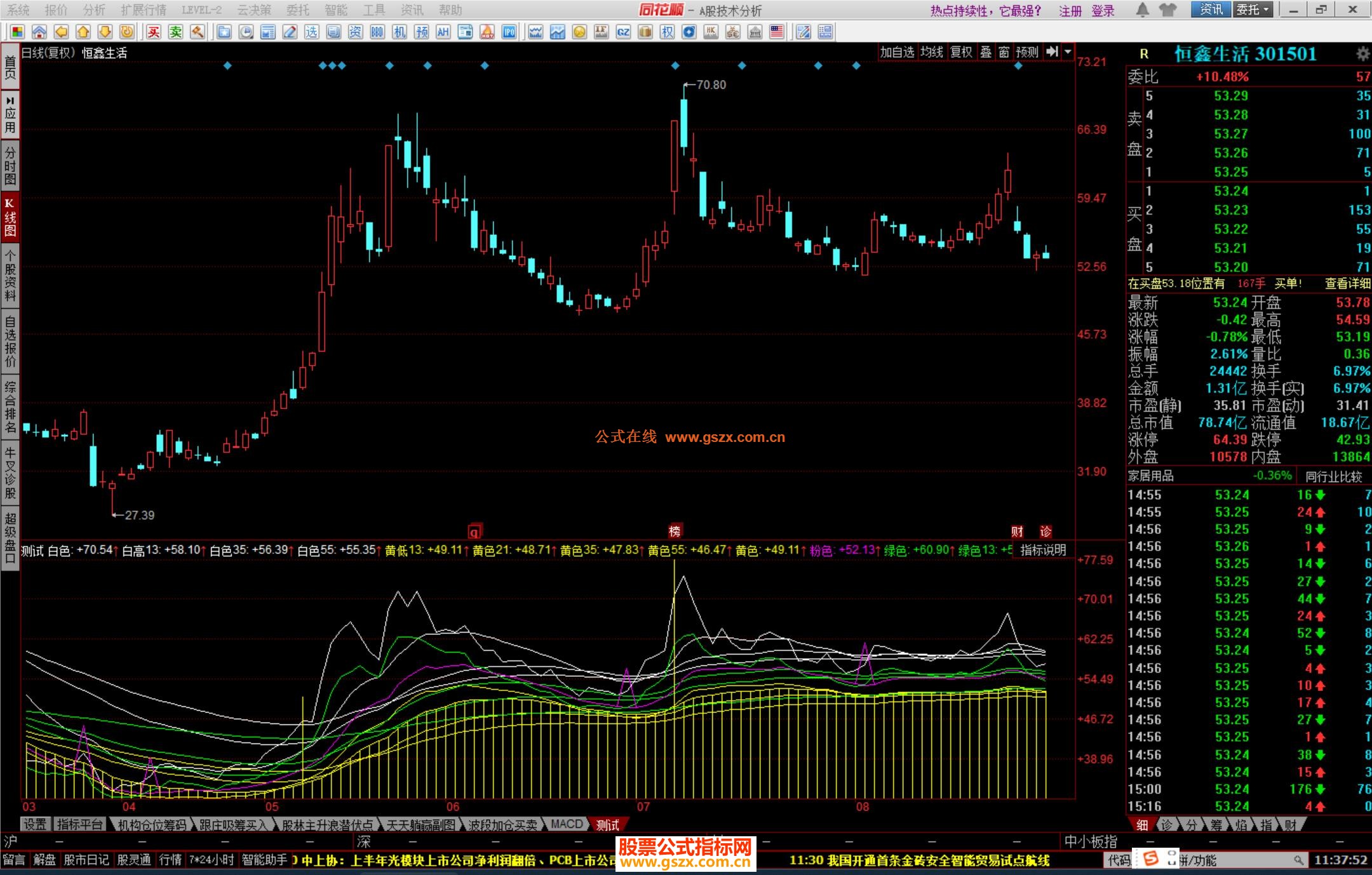Click the AH shares toolbar icon

click(443, 32)
